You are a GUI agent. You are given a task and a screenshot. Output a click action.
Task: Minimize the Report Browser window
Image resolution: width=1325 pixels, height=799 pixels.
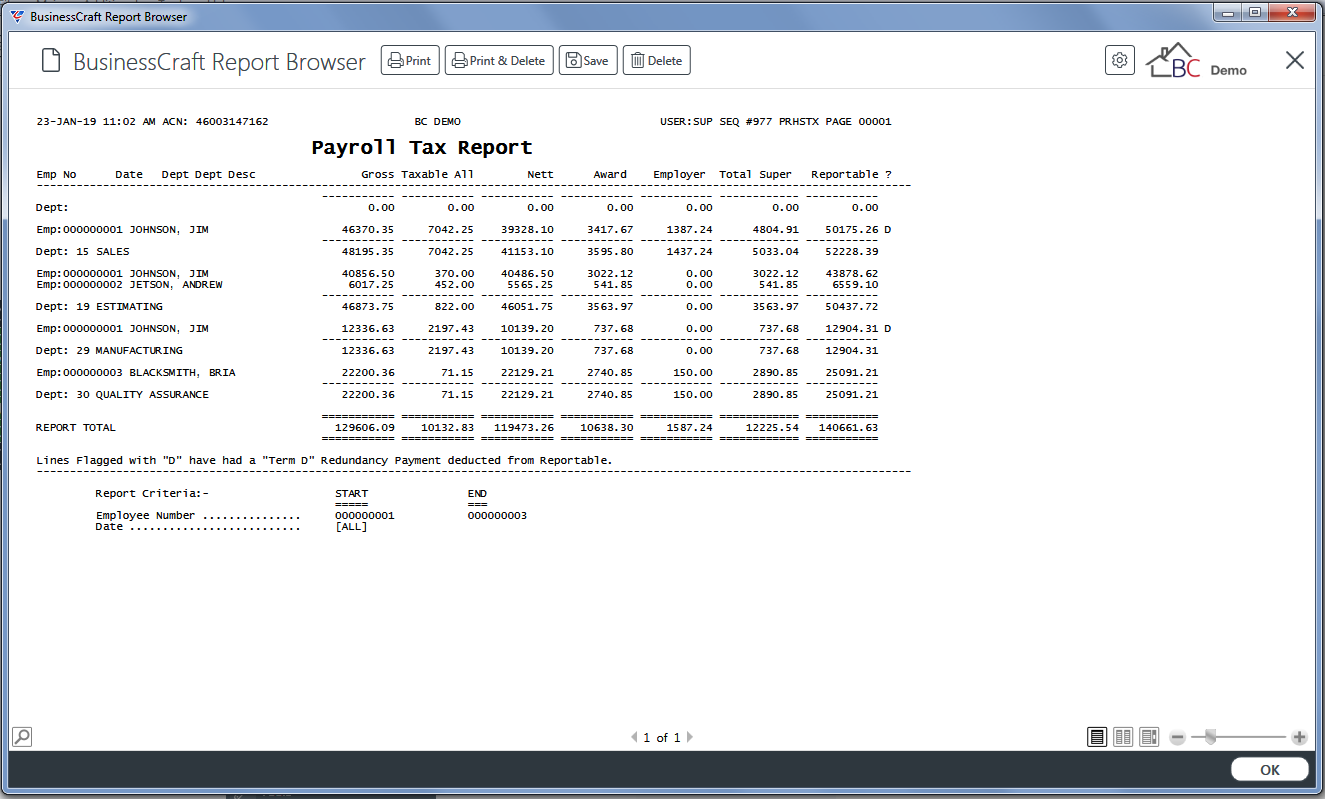(x=1229, y=12)
